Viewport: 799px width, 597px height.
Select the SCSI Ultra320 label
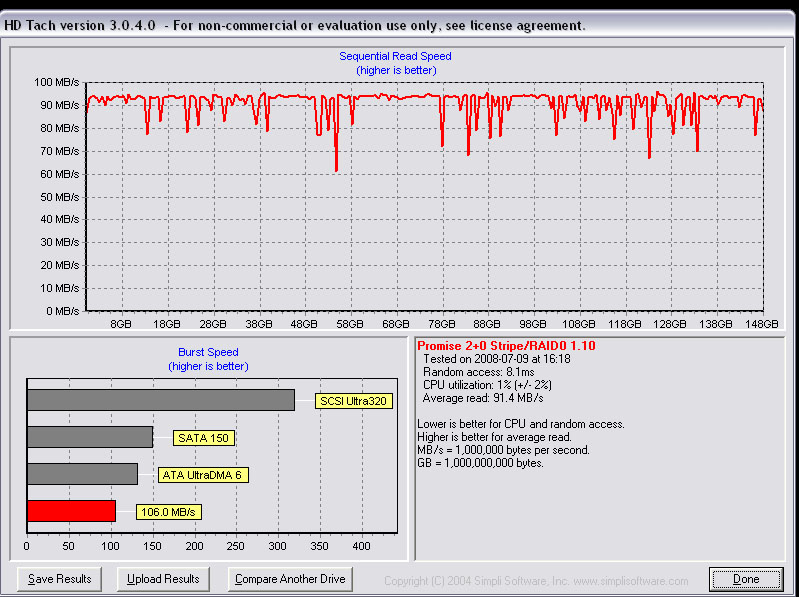[354, 401]
